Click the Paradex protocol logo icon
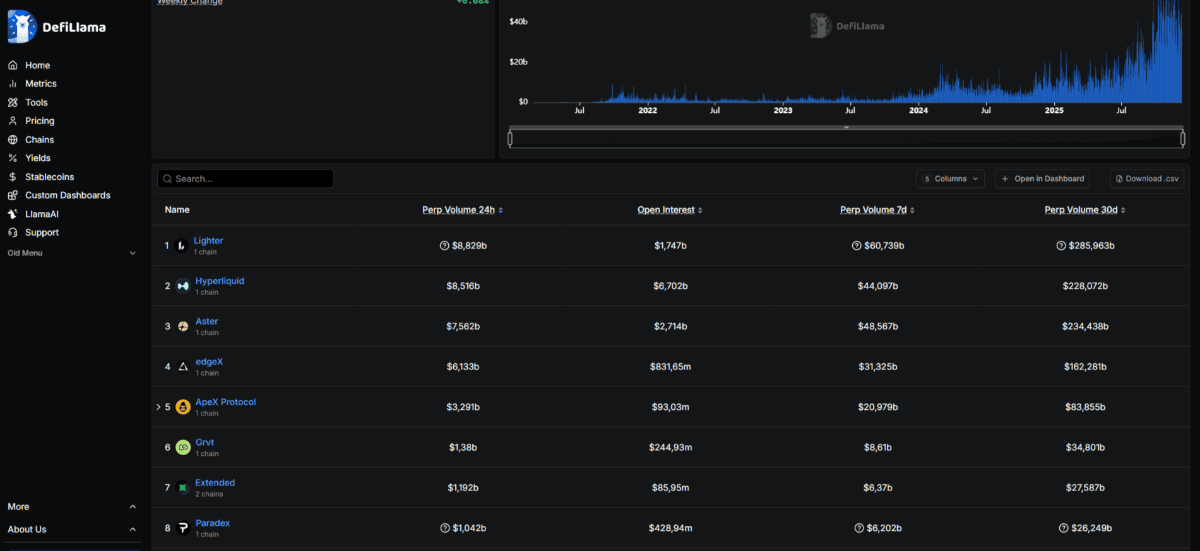 pyautogui.click(x=183, y=528)
